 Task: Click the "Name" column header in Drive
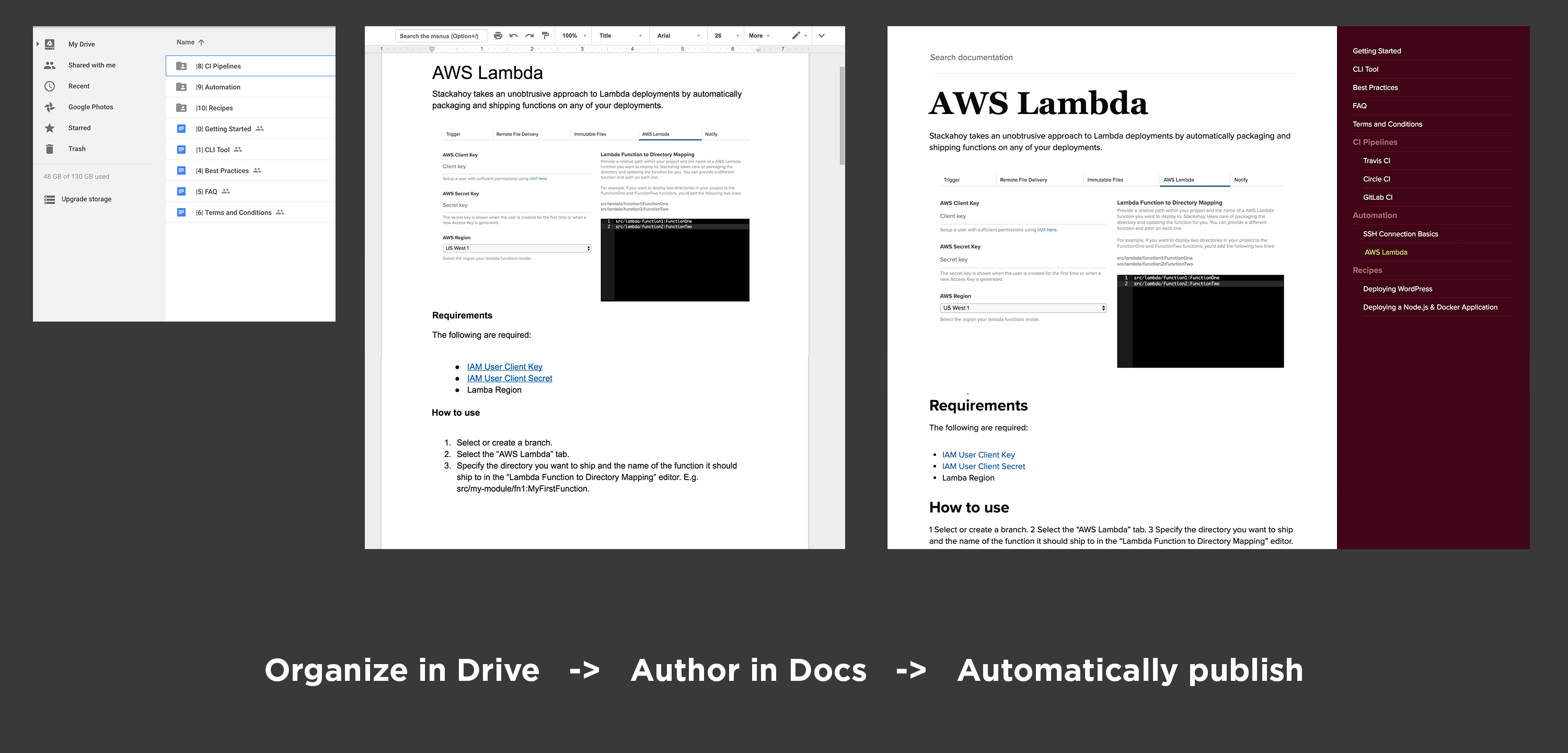coord(185,42)
